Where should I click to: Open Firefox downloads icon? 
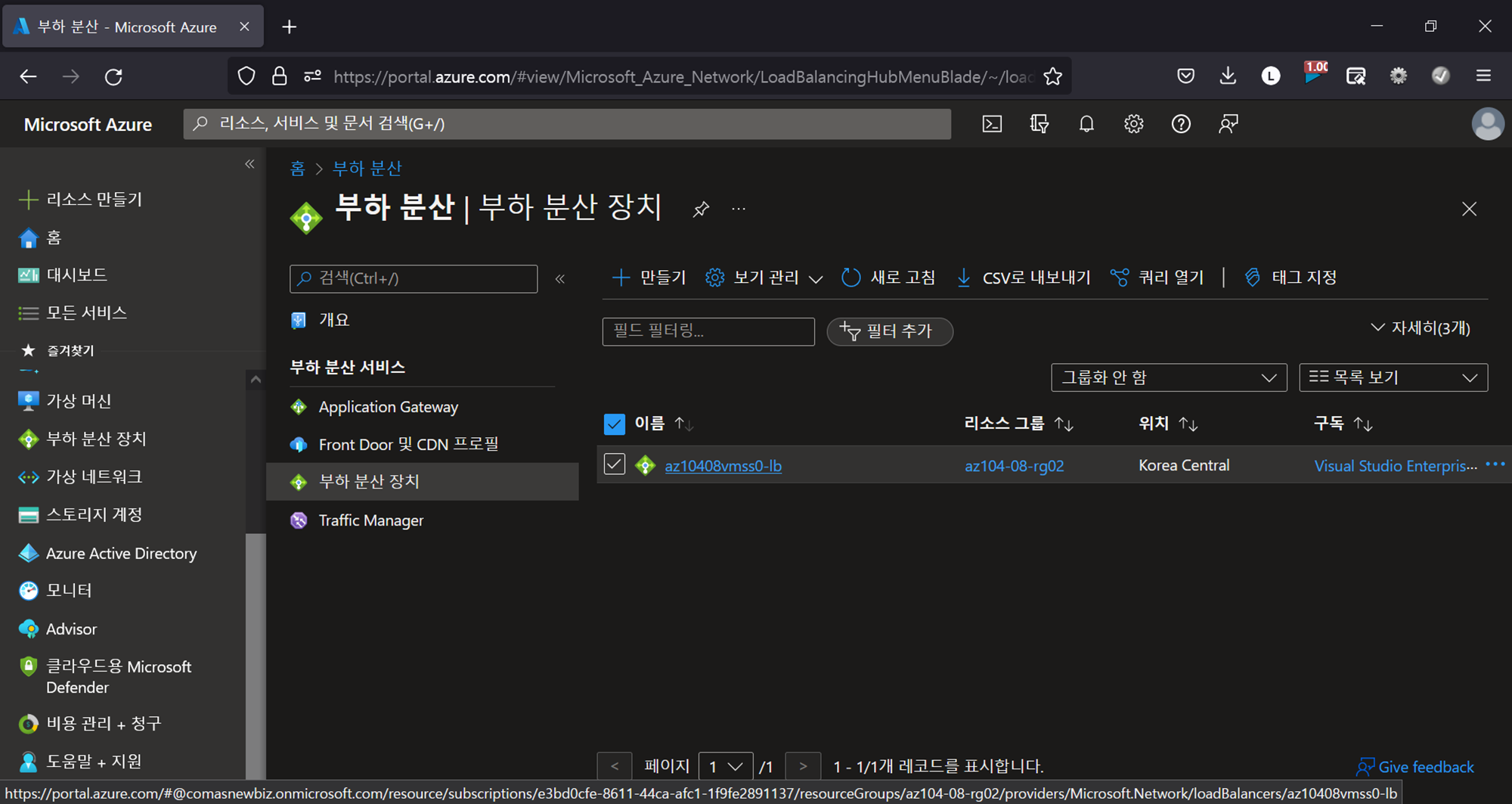coord(1228,76)
